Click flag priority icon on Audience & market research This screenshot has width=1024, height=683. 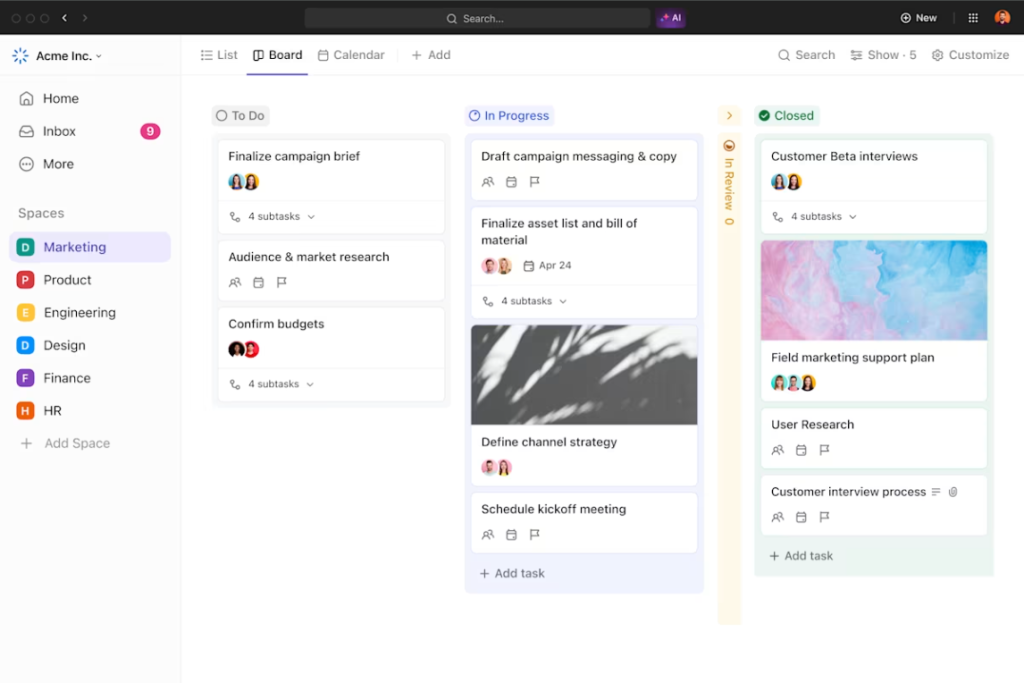[x=282, y=283]
